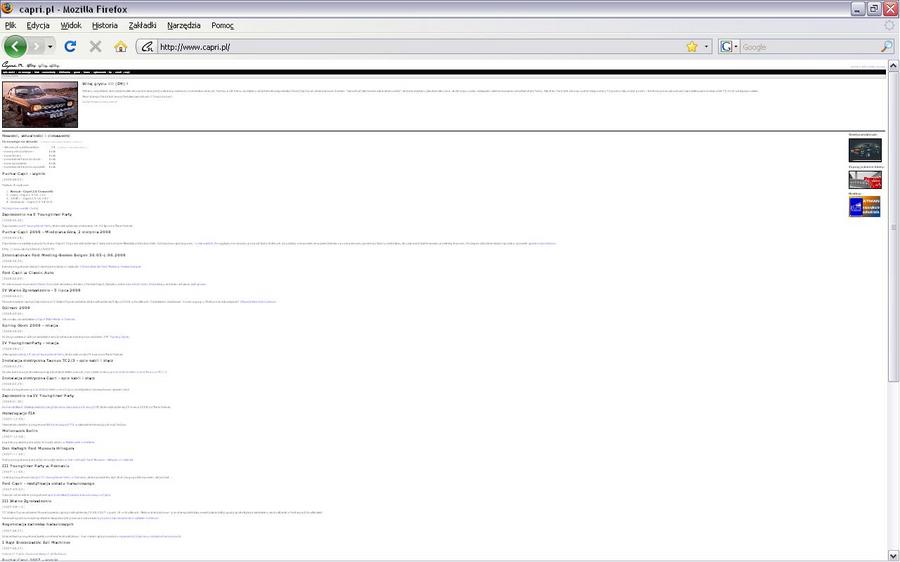
Task: Minimize the Firefox window
Action: pos(858,9)
